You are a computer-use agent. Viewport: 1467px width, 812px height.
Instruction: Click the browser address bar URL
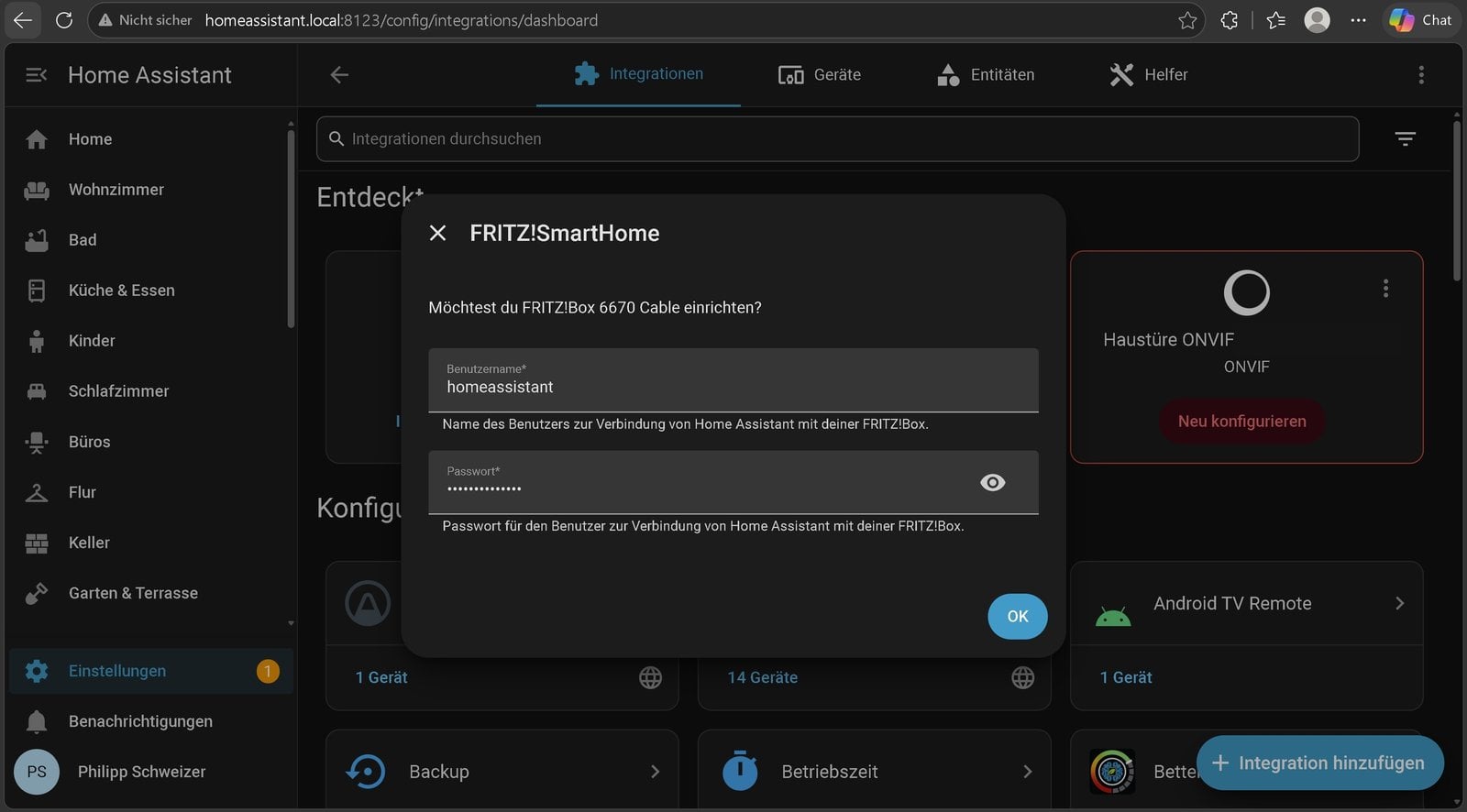(401, 20)
